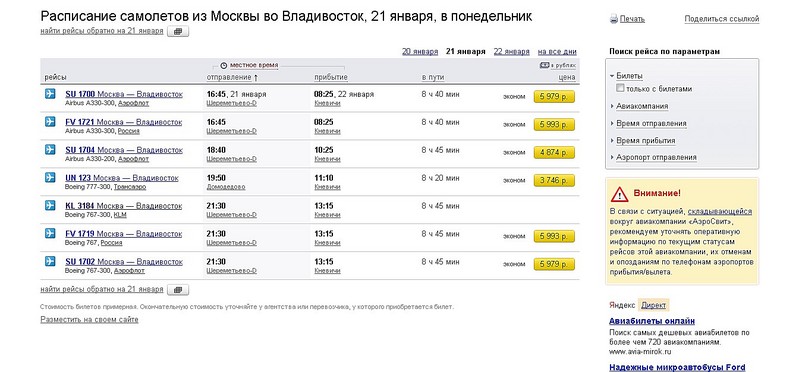Switch to the 20 января date tab
This screenshot has width=799, height=372.
click(420, 51)
